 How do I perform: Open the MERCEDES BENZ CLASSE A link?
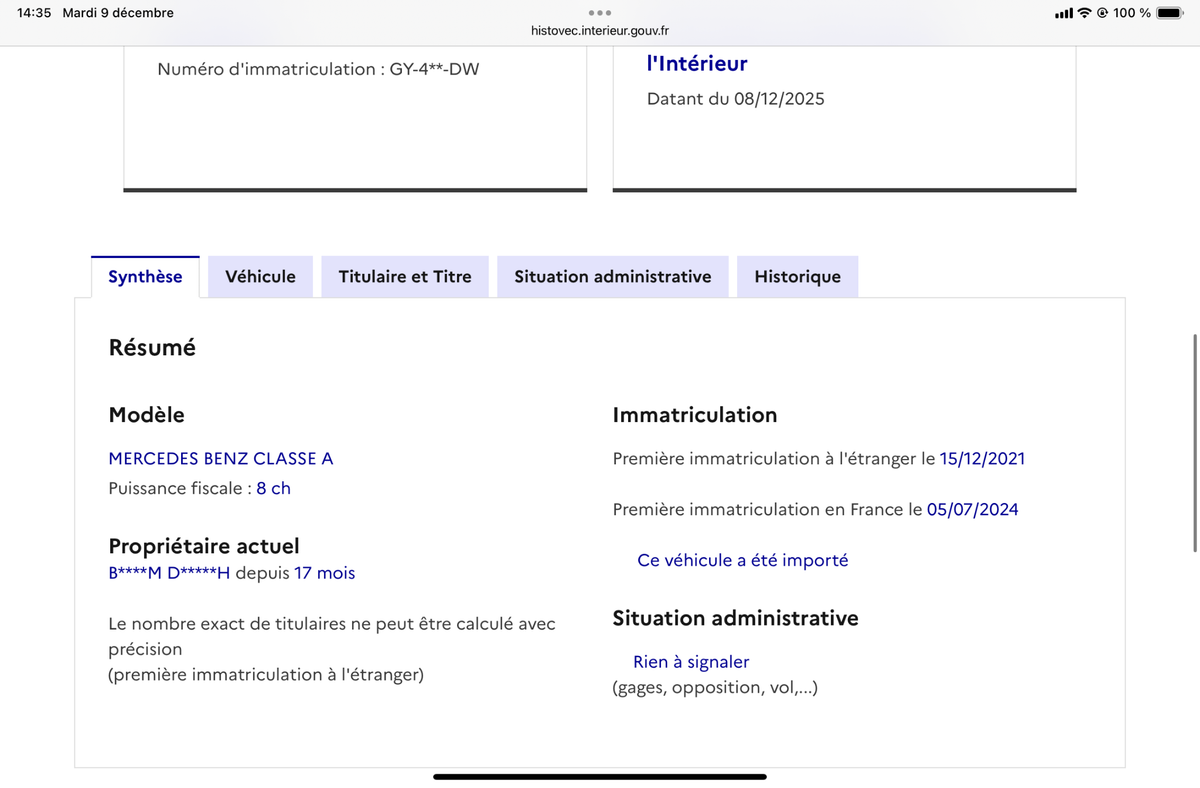point(221,458)
